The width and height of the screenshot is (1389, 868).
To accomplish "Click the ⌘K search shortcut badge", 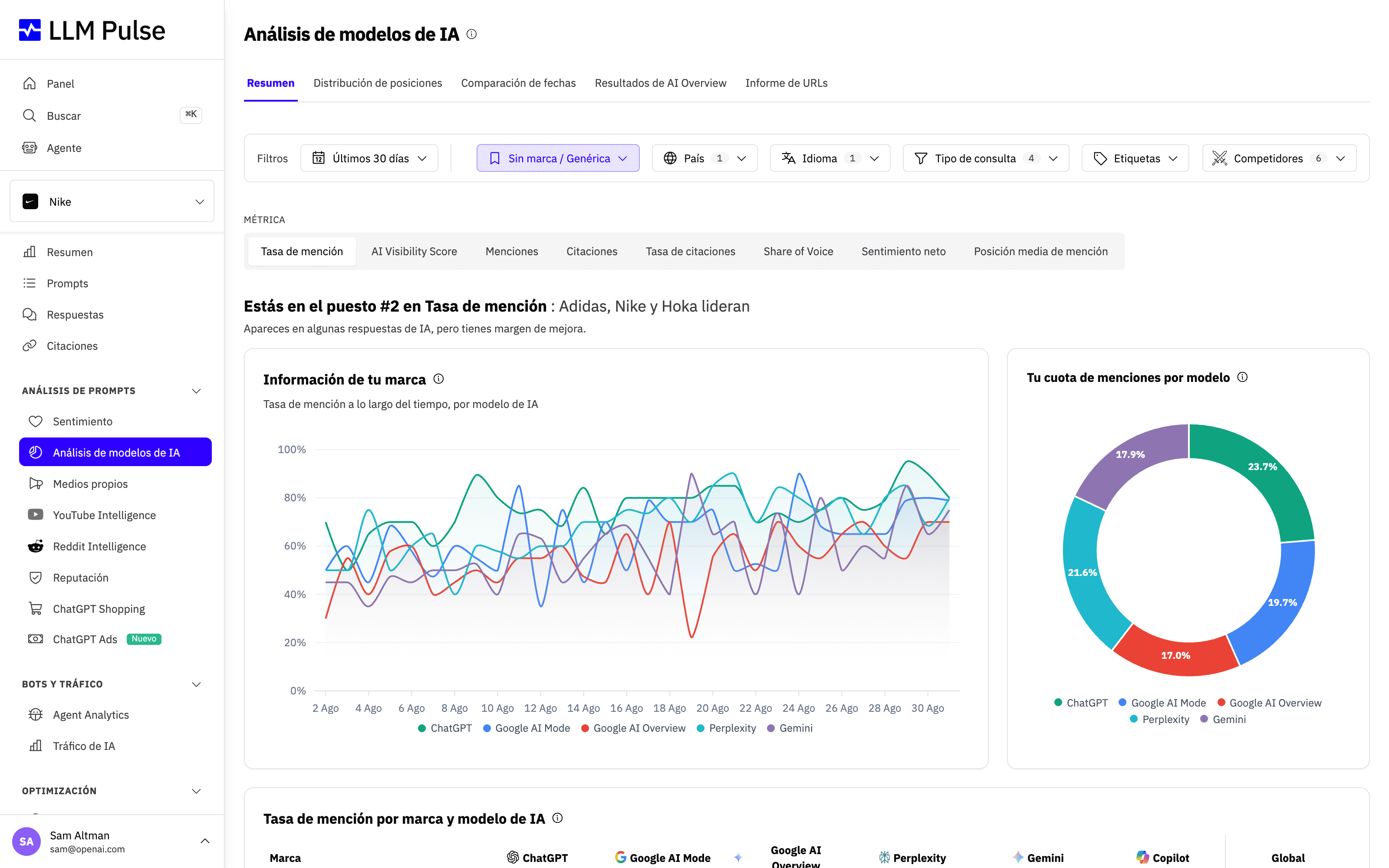I will tap(191, 115).
